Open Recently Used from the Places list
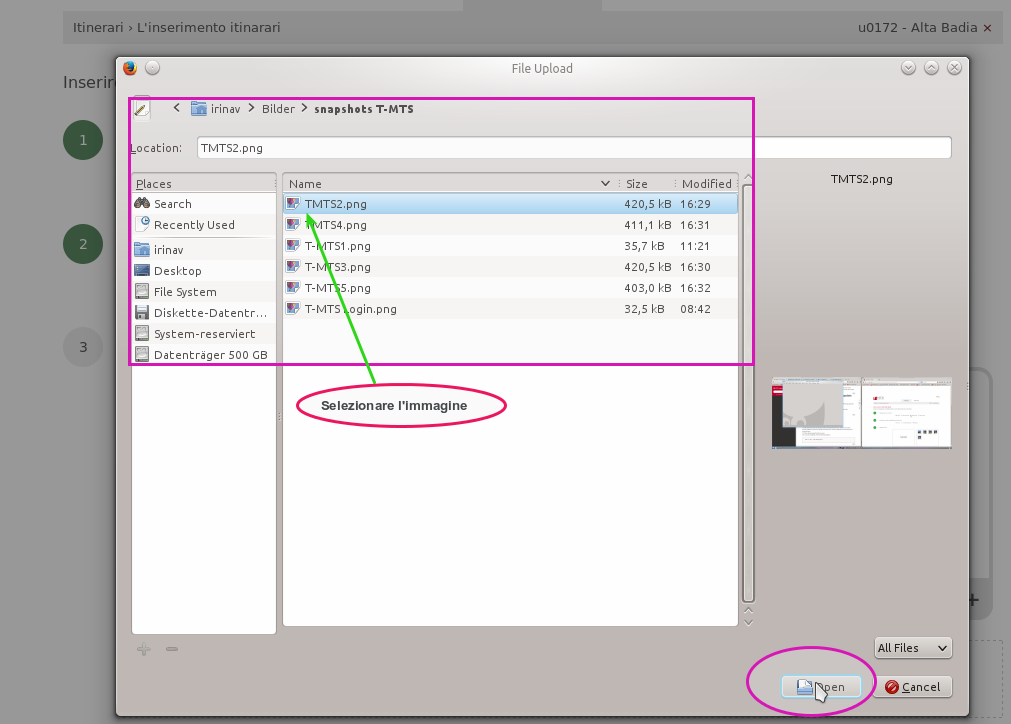This screenshot has height=724, width=1011. click(x=194, y=225)
